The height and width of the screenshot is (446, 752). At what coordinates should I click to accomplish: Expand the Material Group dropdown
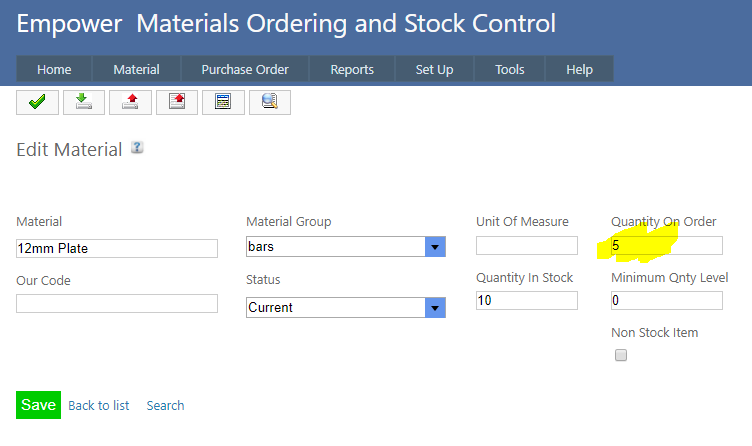[435, 247]
